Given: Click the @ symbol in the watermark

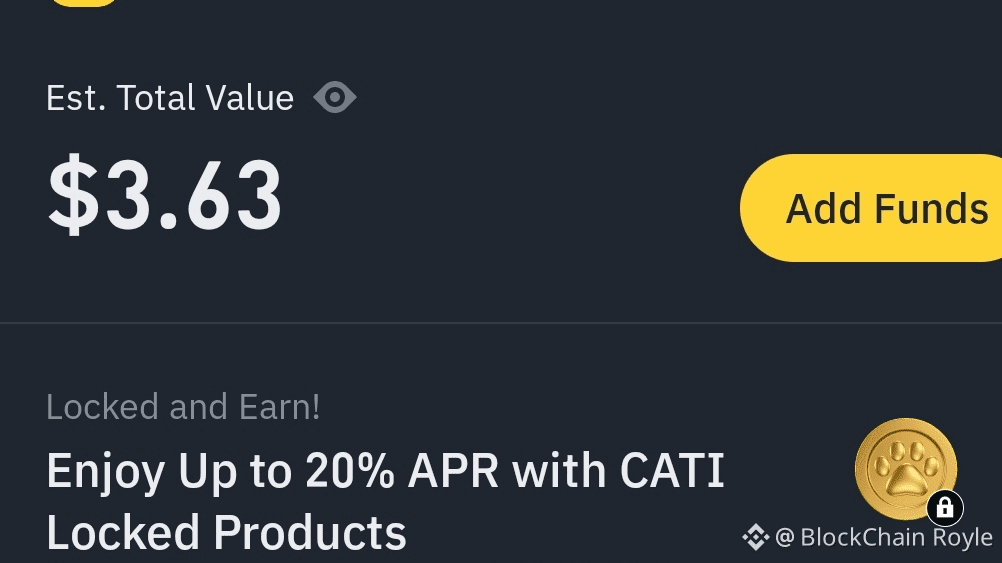Looking at the screenshot, I should click(784, 538).
